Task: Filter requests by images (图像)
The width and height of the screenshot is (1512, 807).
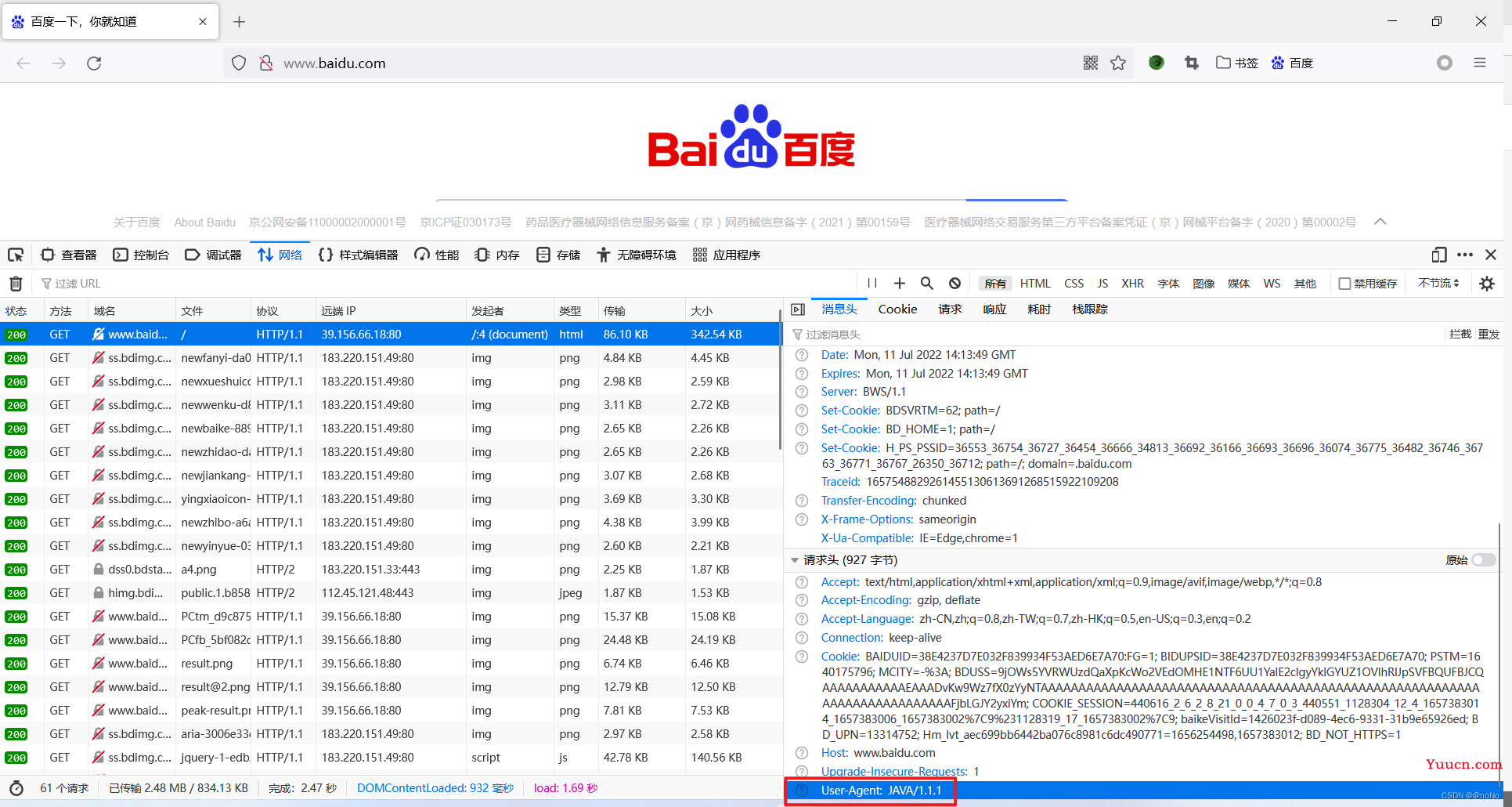Action: pyautogui.click(x=1203, y=284)
